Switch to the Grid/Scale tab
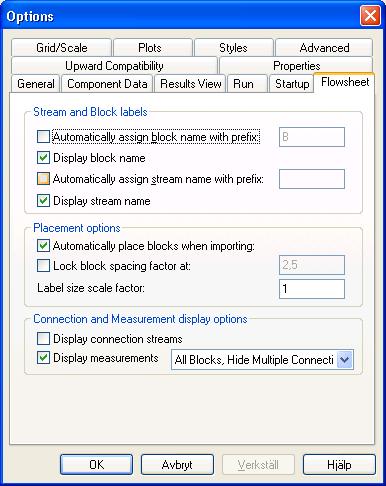This screenshot has height=486, width=386. coord(61,48)
